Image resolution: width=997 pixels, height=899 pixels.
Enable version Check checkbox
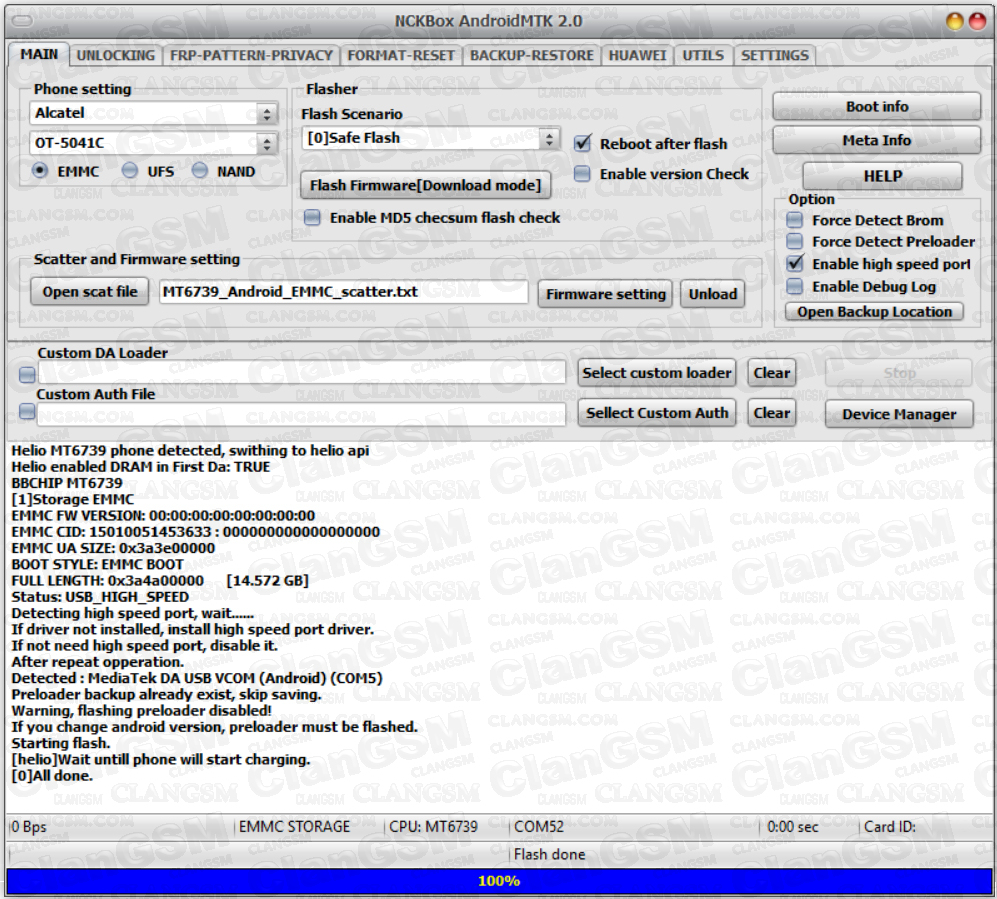pos(582,174)
